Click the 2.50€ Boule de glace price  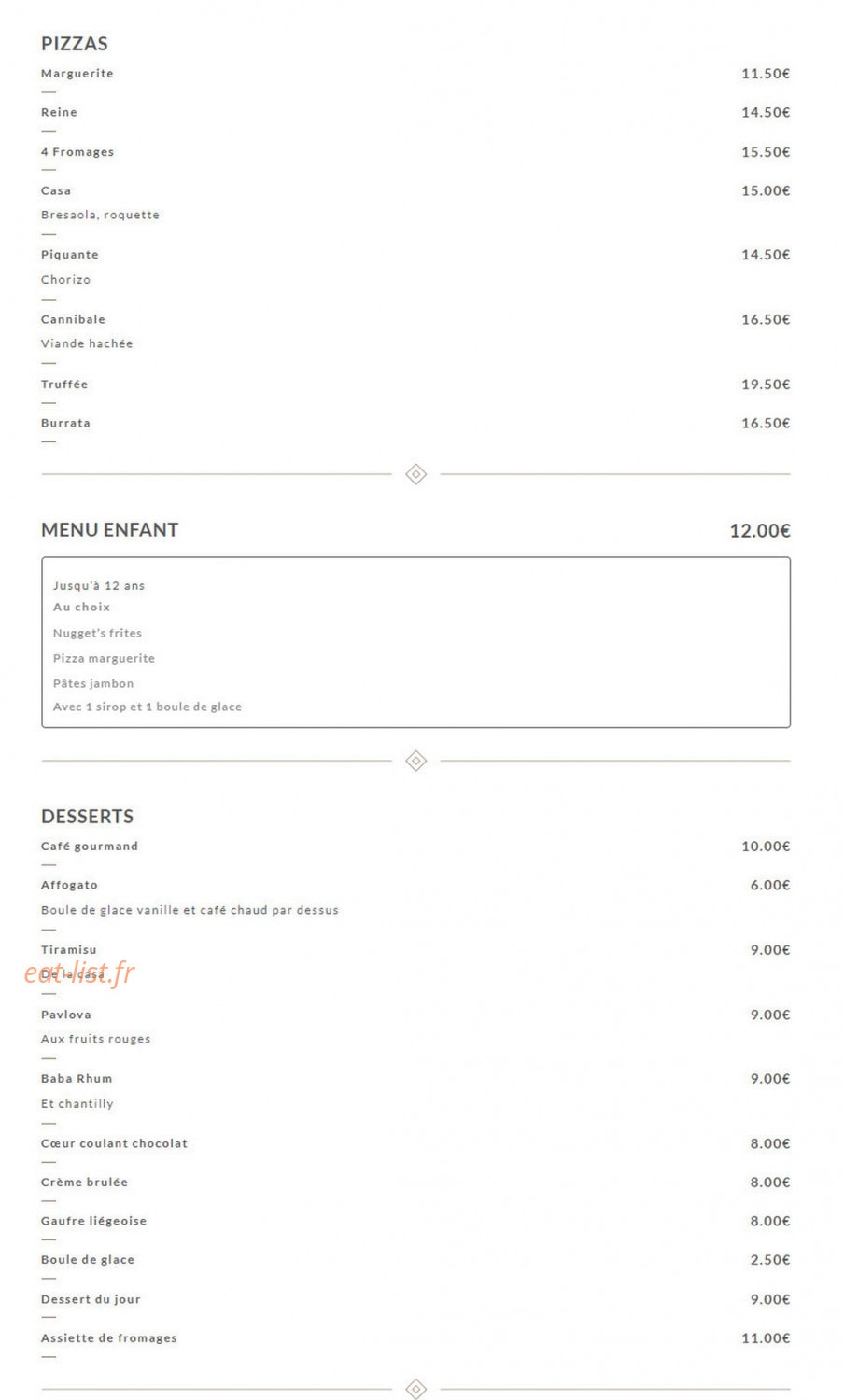[x=770, y=1260]
